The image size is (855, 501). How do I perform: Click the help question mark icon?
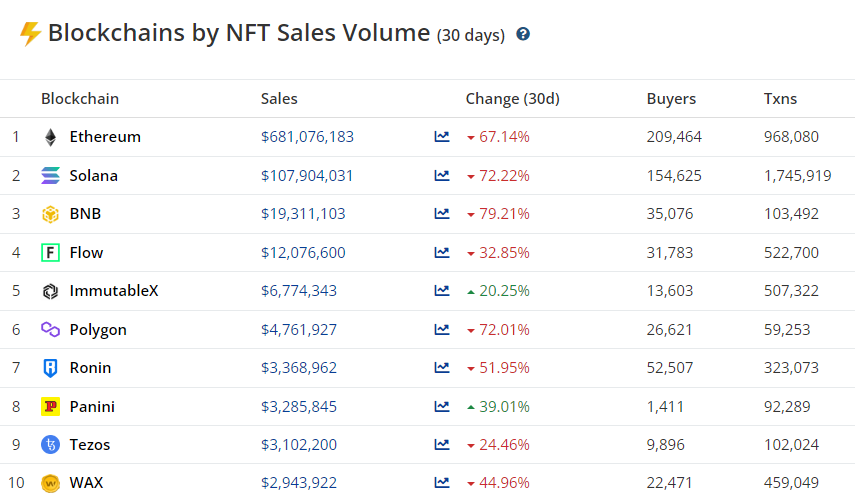tap(523, 34)
